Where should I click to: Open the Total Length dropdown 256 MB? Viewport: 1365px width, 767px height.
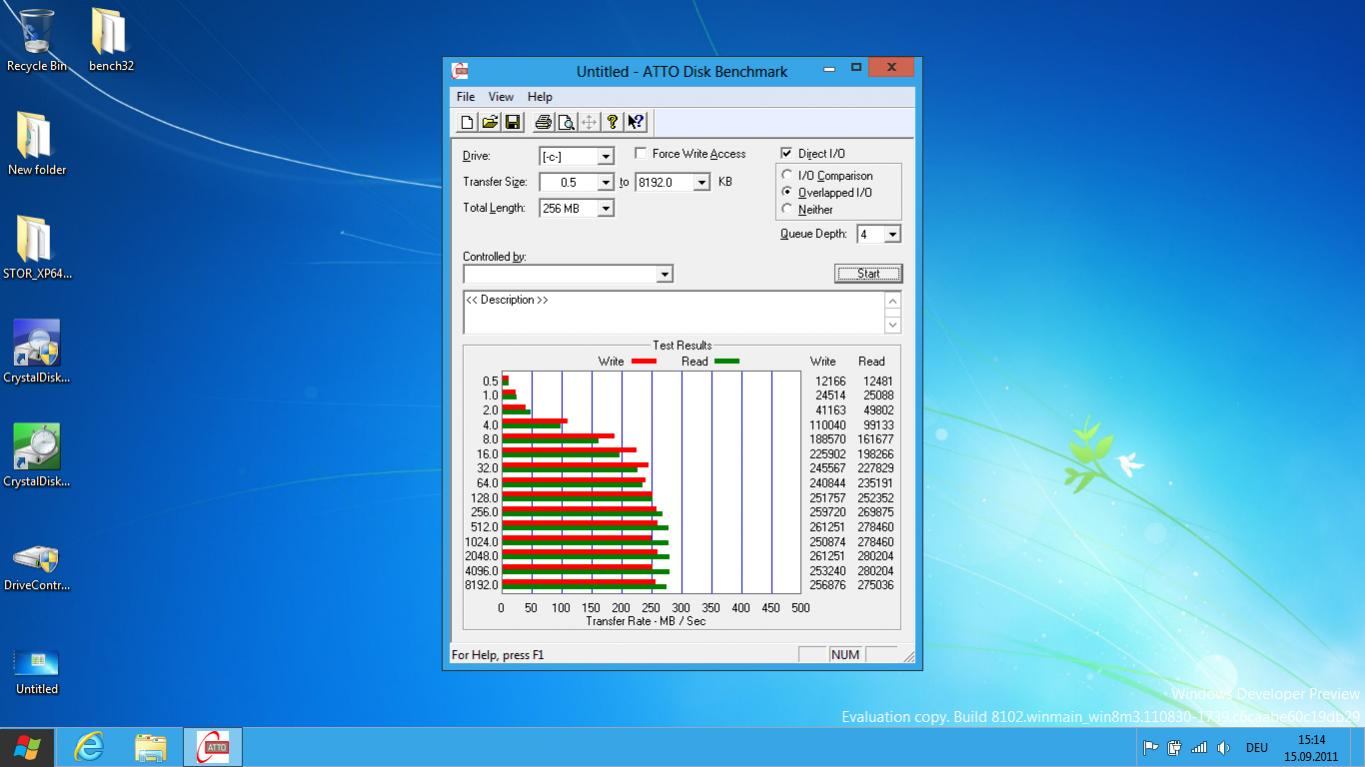(605, 209)
